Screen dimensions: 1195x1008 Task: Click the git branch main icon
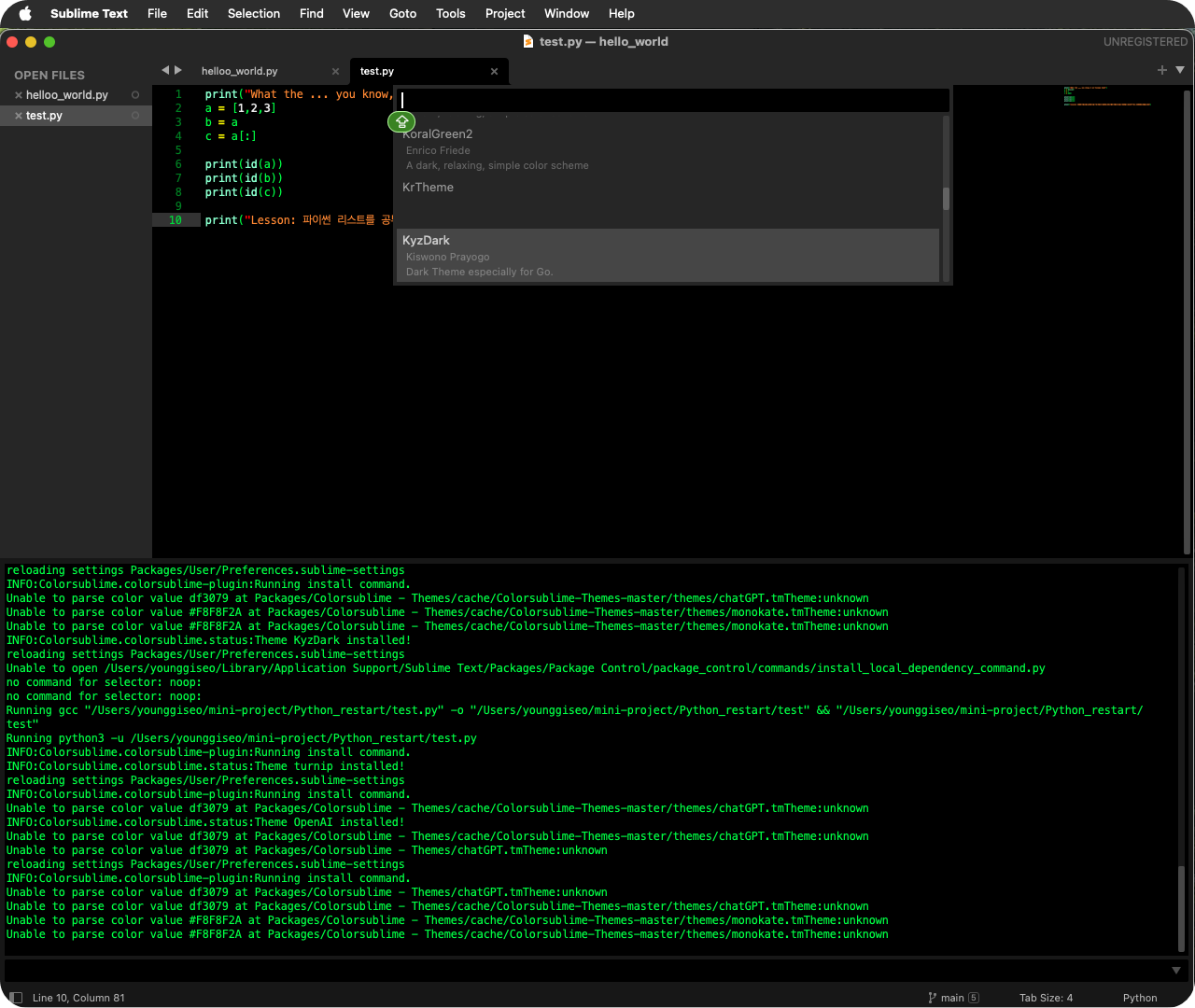(x=932, y=998)
